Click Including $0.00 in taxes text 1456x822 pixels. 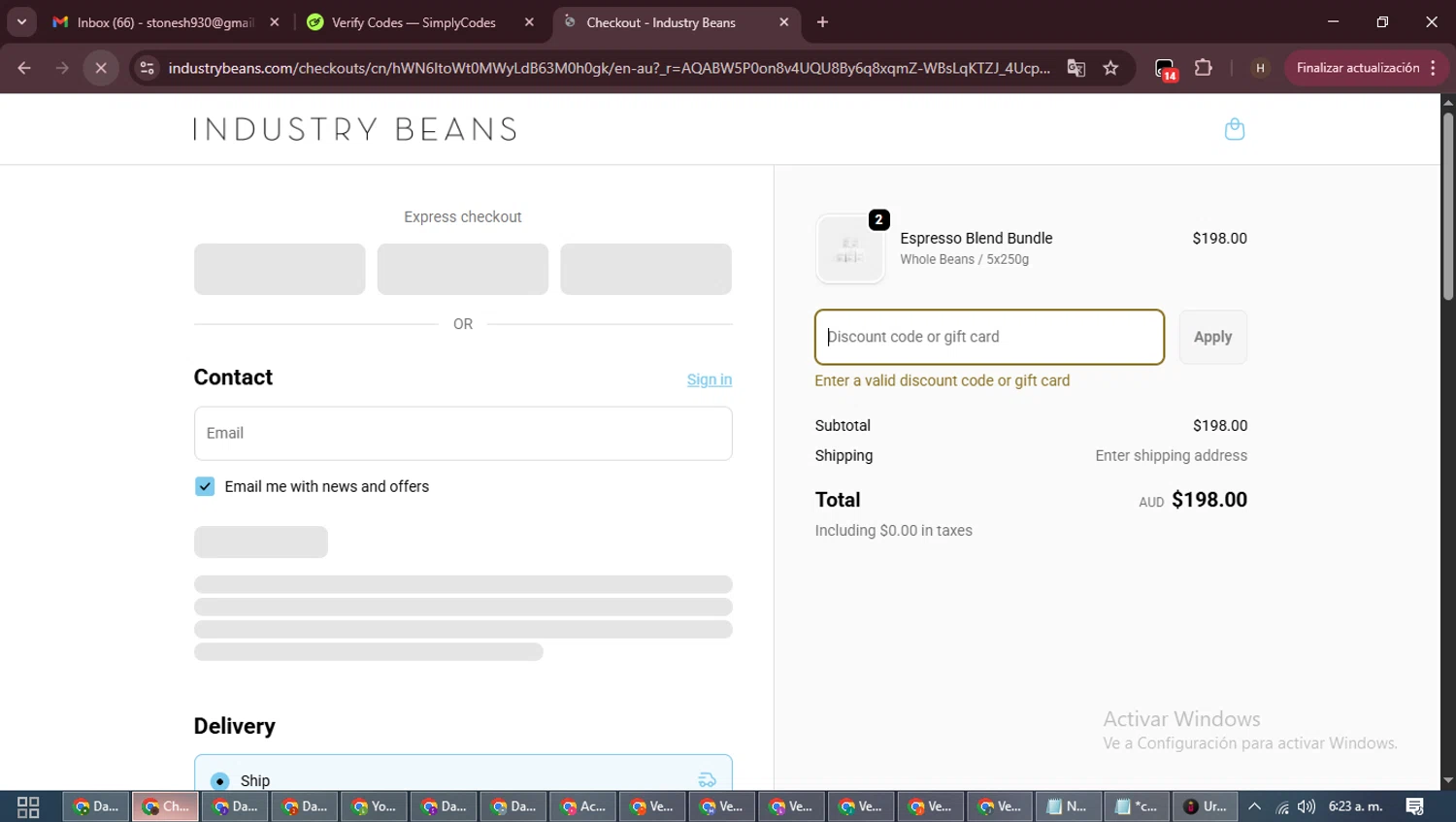pyautogui.click(x=893, y=531)
